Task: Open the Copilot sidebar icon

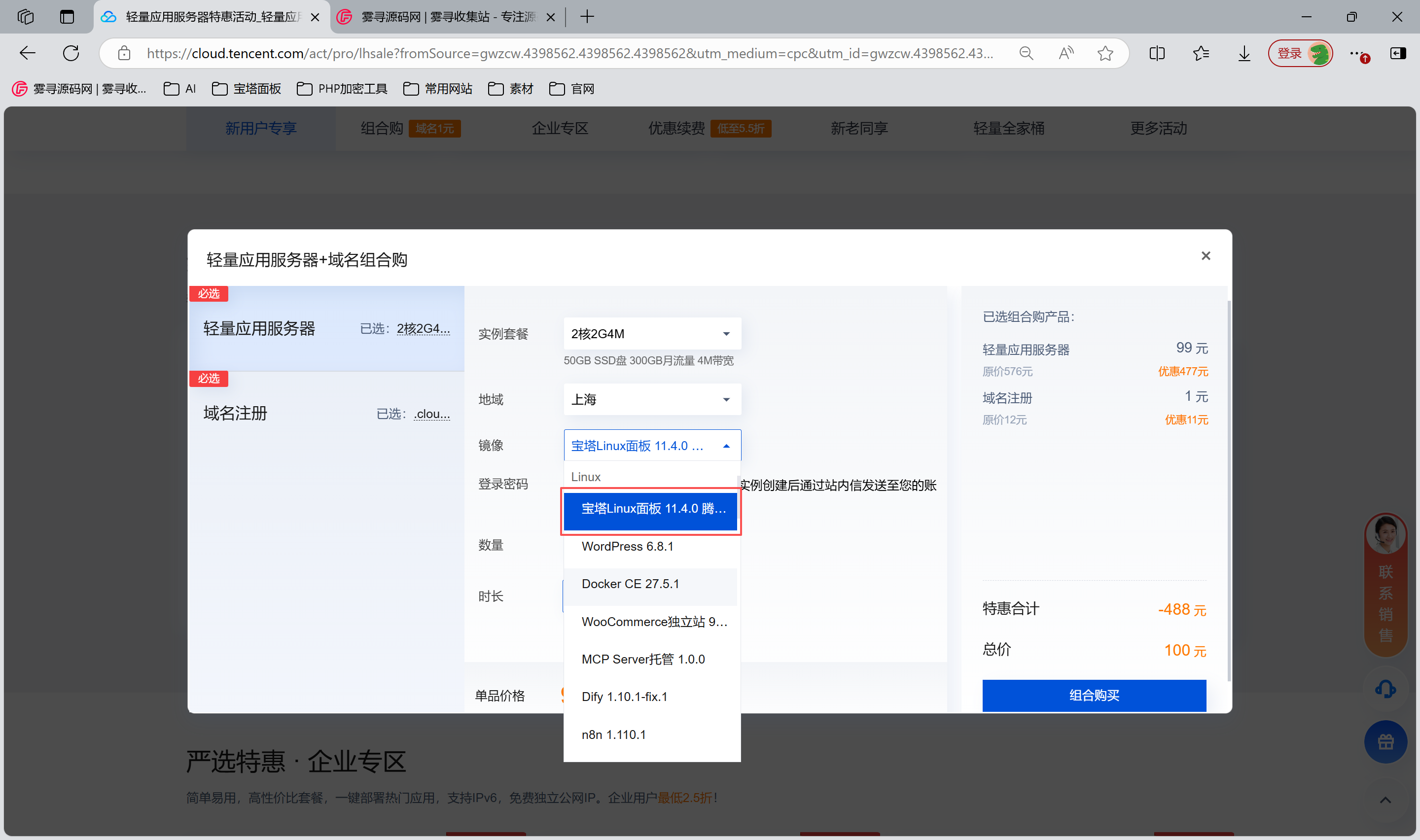Action: (1398, 53)
